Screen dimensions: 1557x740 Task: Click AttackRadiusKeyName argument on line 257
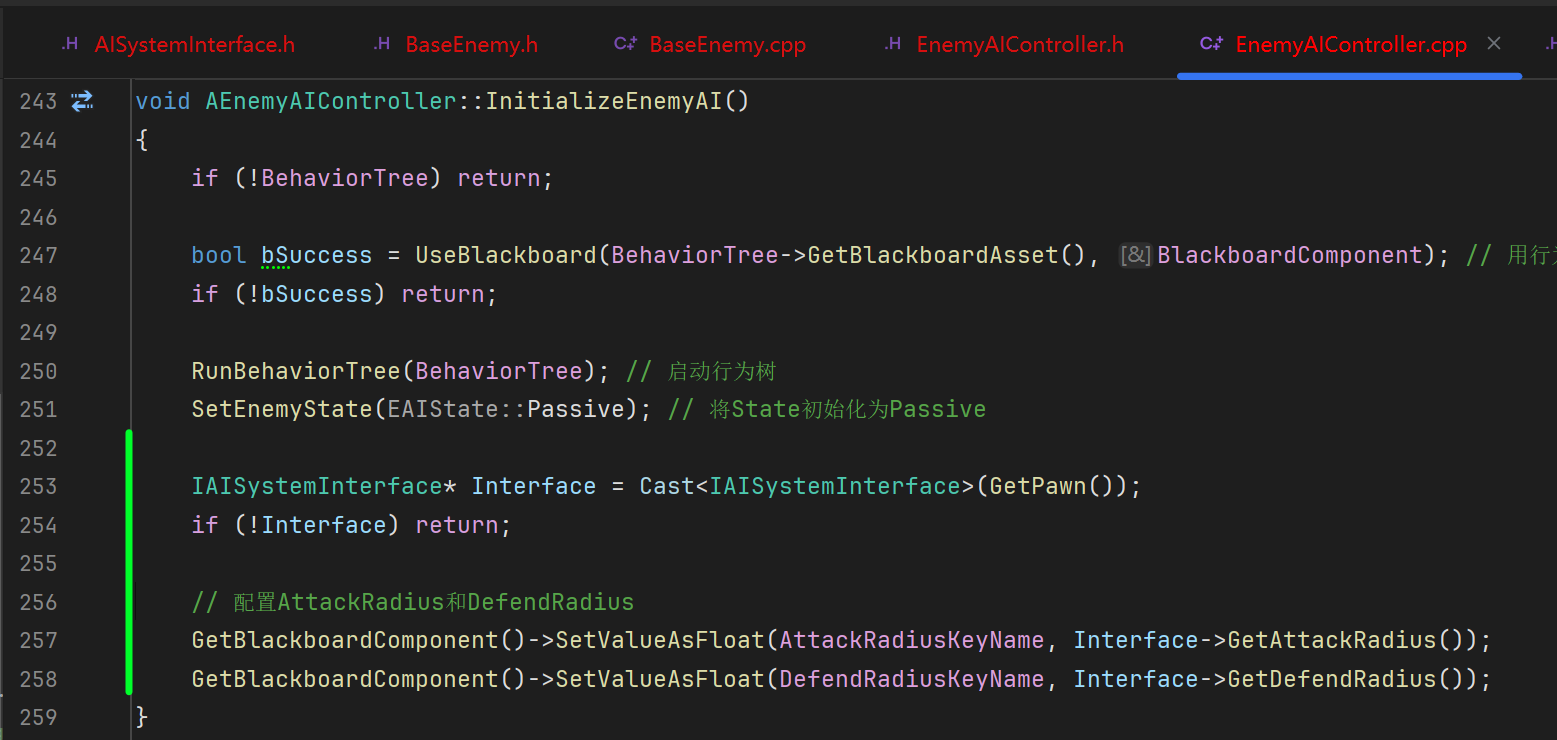(912, 640)
